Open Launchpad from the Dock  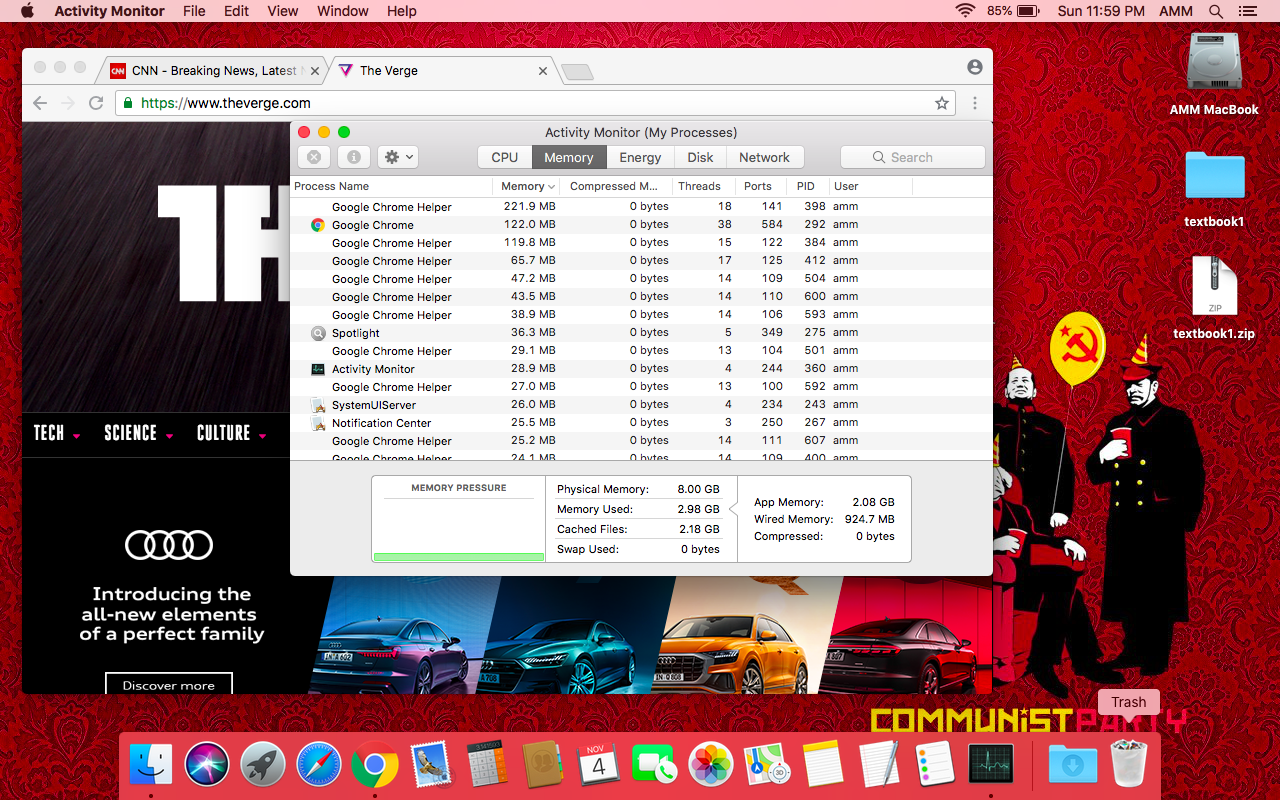pyautogui.click(x=263, y=766)
